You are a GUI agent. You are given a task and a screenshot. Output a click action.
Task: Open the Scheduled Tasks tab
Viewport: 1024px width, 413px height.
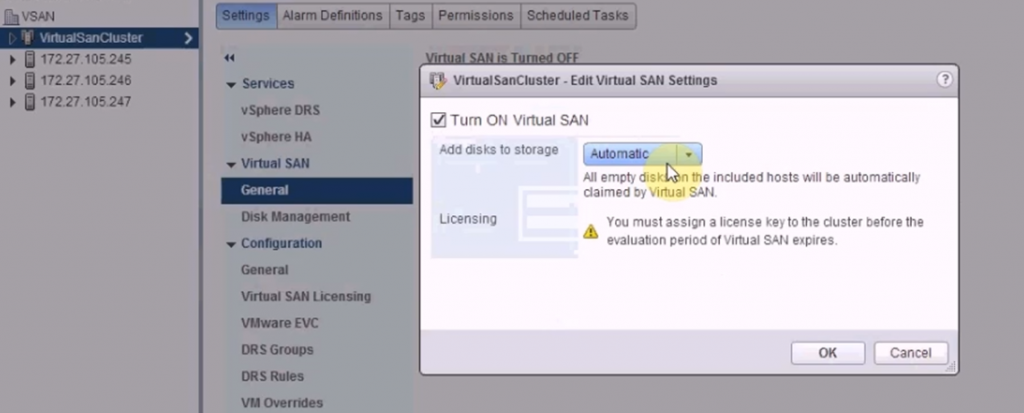[x=577, y=16]
